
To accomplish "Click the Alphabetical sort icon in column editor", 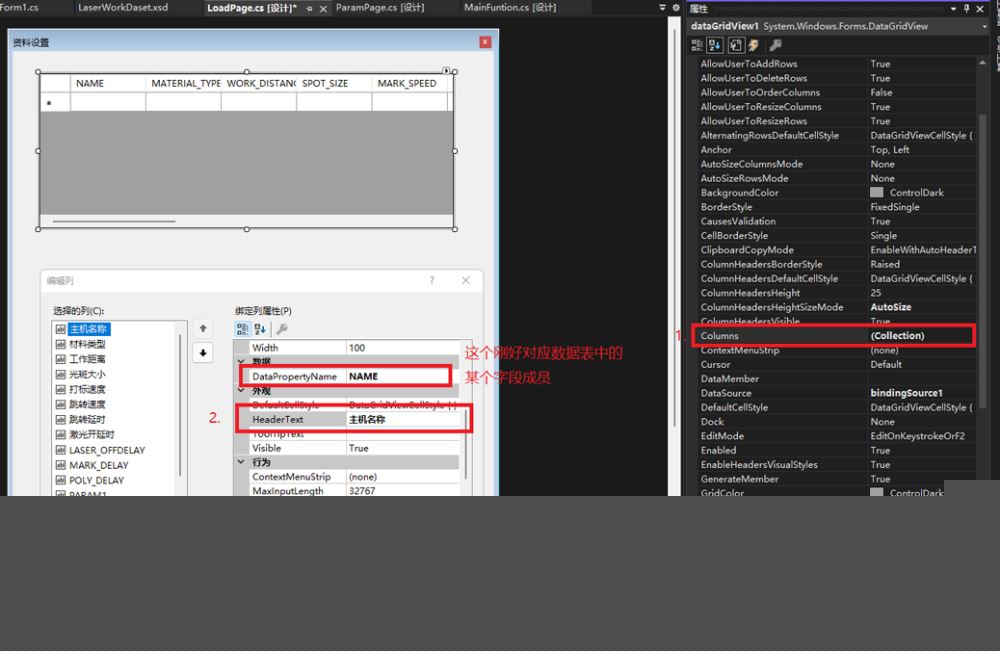I will 260,328.
